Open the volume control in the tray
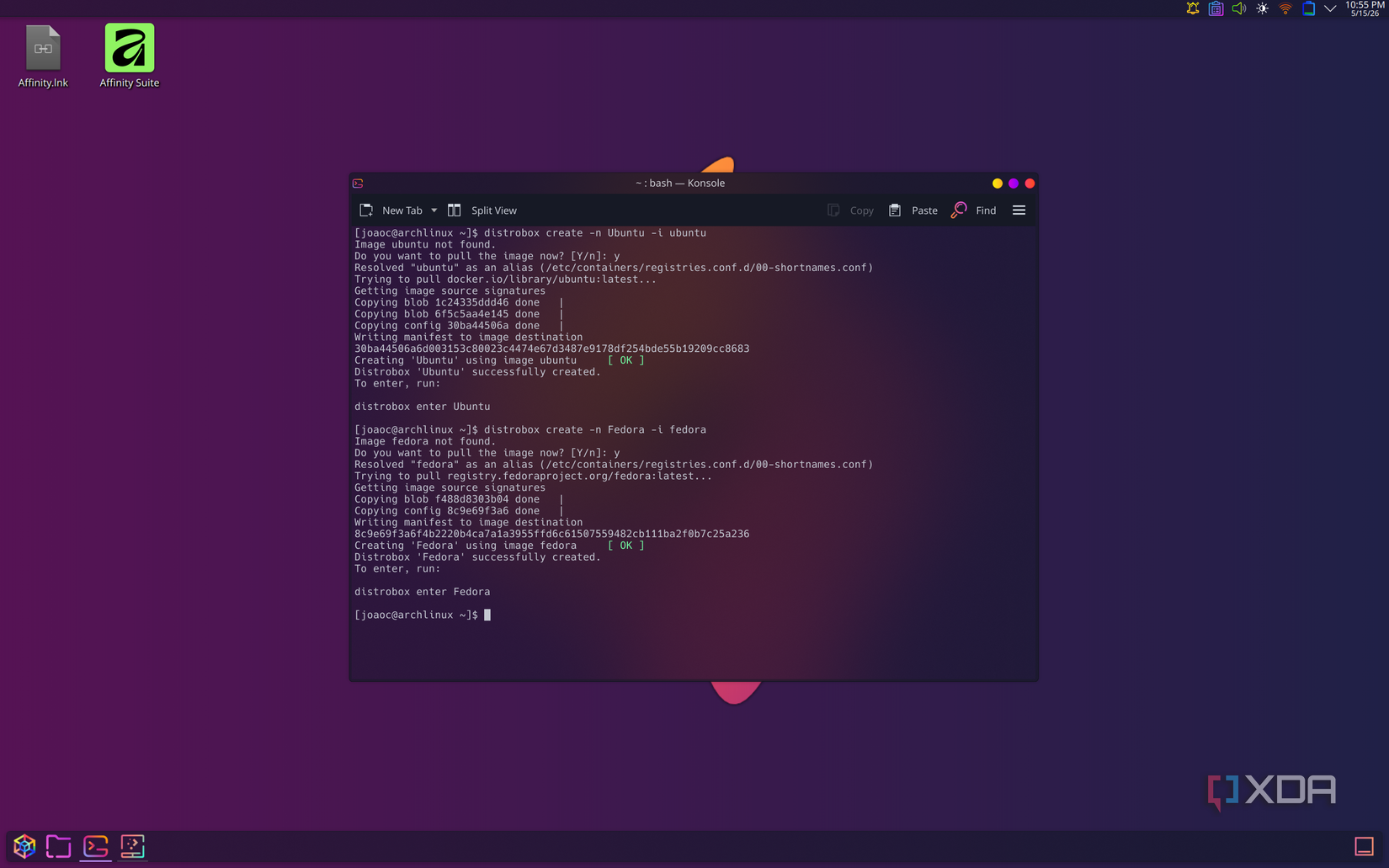 [x=1239, y=8]
